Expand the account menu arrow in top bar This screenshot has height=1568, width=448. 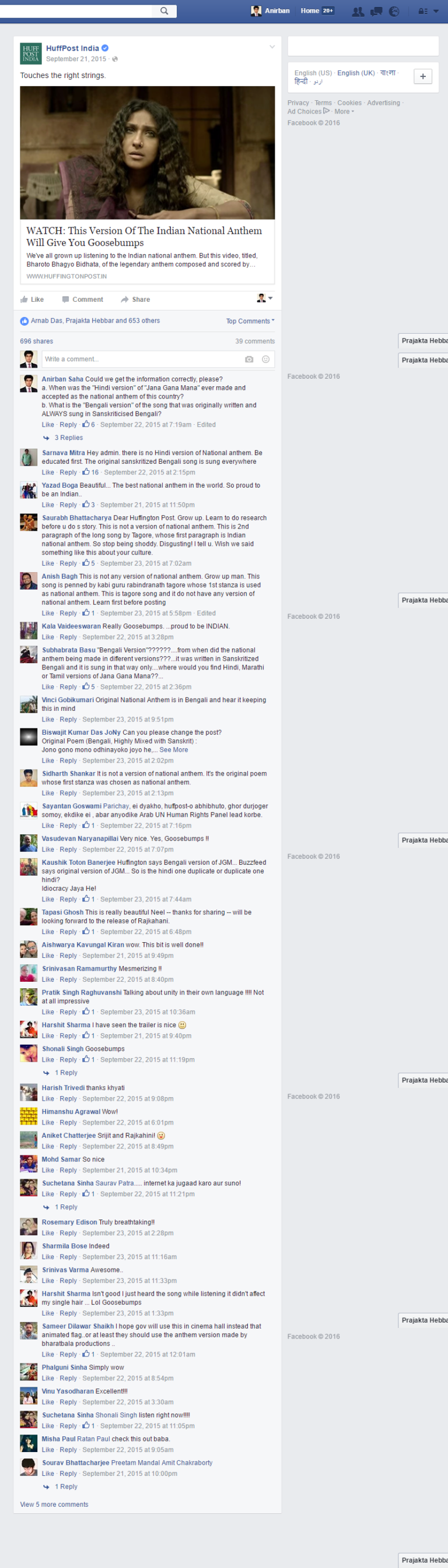(436, 11)
